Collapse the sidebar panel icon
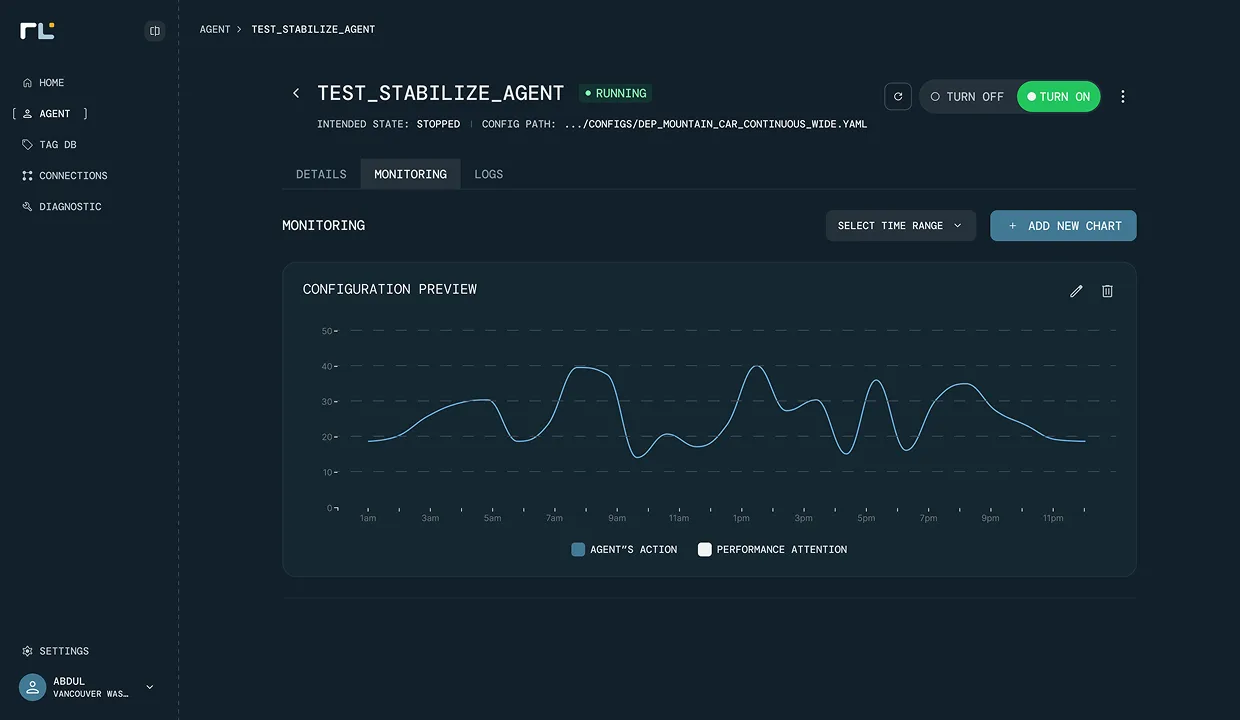The image size is (1240, 720). pyautogui.click(x=155, y=31)
